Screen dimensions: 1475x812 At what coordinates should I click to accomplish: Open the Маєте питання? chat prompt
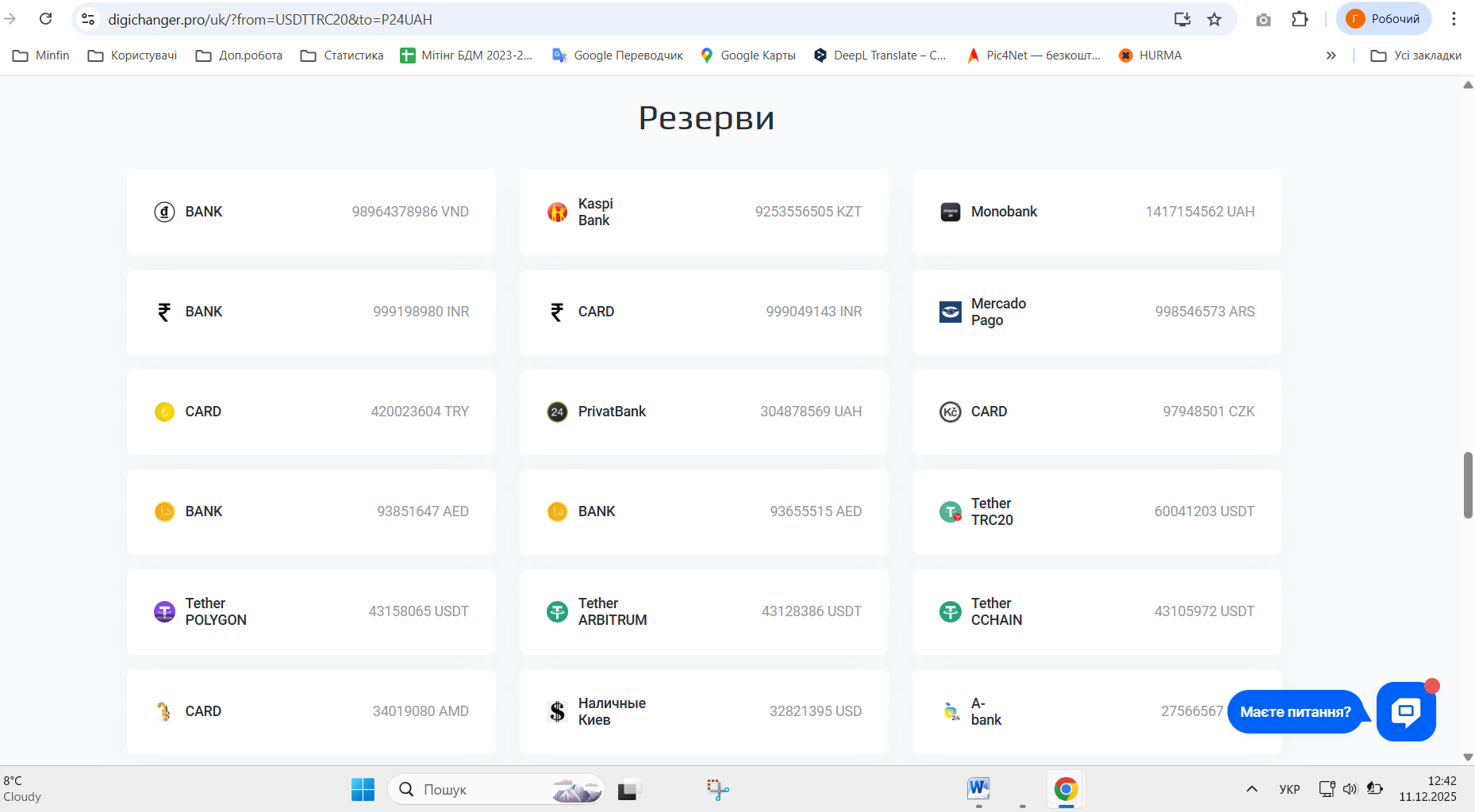click(1295, 712)
